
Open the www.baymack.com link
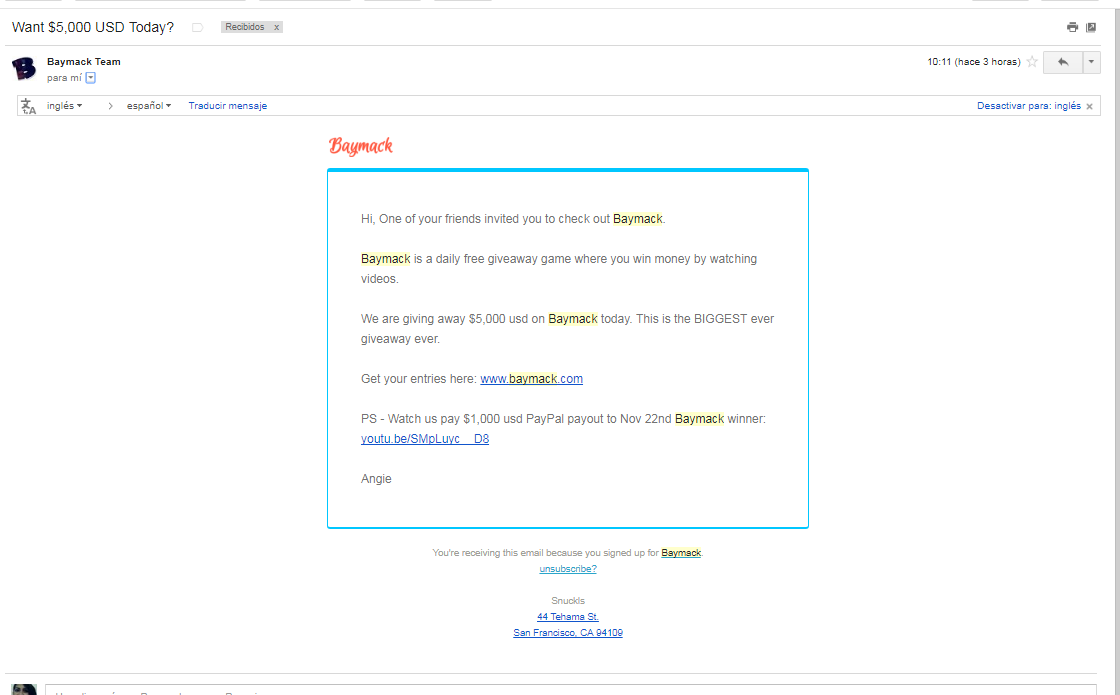[x=531, y=379]
